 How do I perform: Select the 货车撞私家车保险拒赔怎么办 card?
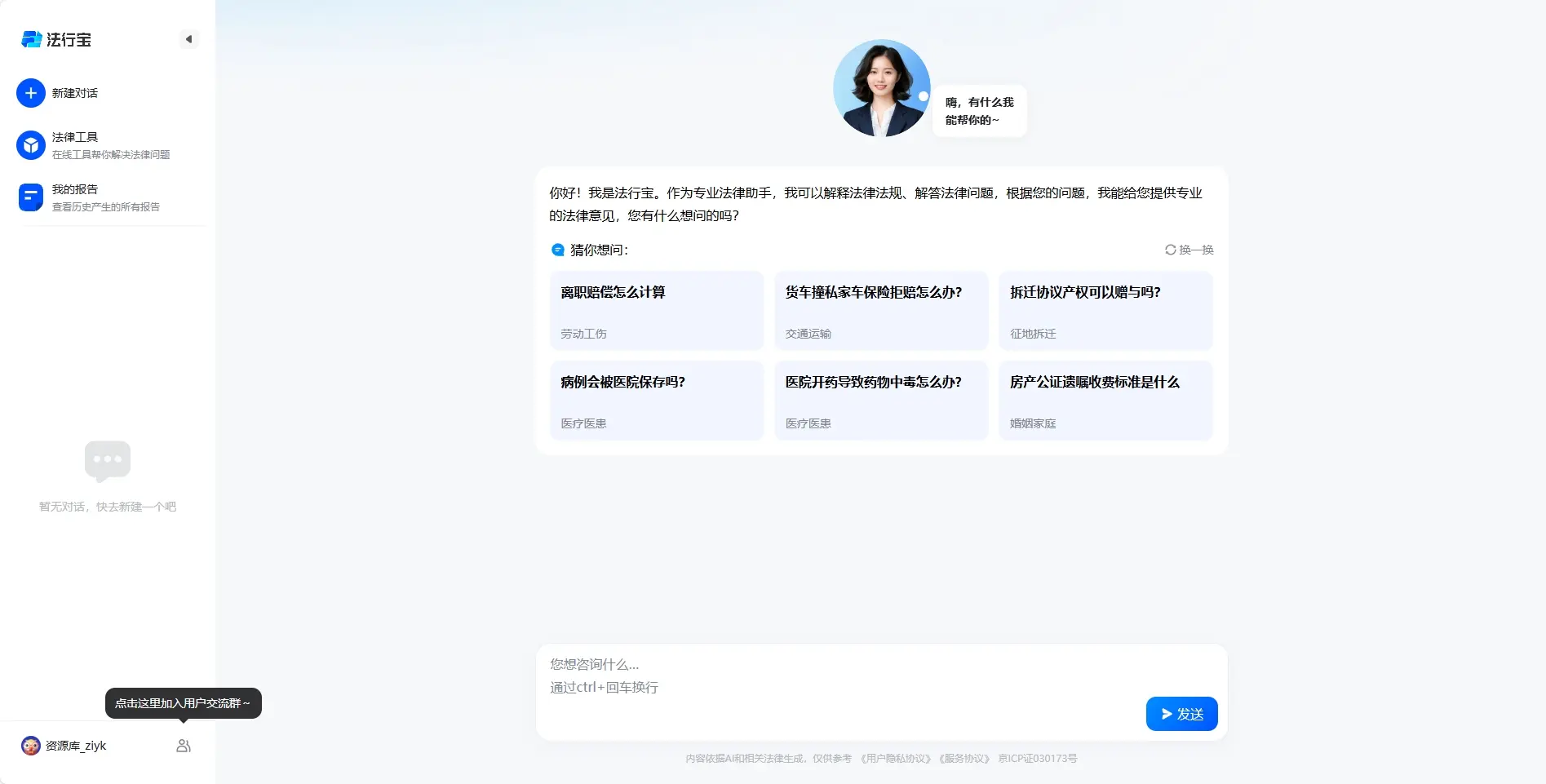(x=881, y=311)
